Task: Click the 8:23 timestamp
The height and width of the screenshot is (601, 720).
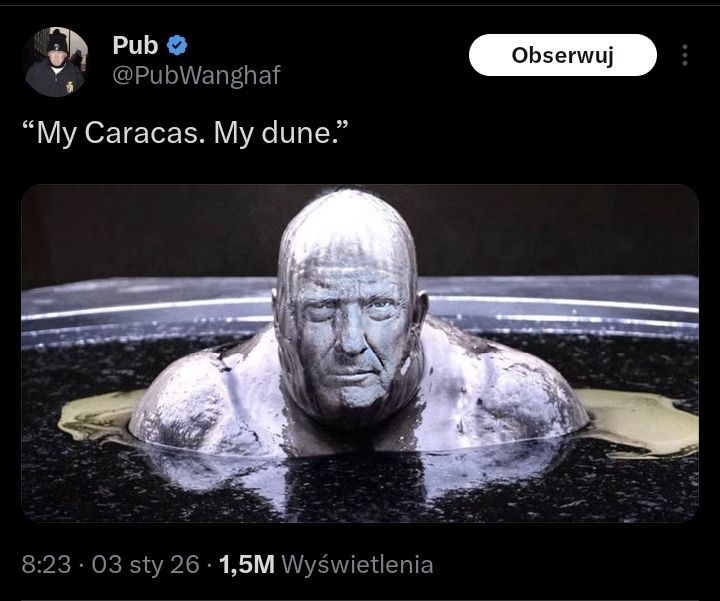Action: 46,564
